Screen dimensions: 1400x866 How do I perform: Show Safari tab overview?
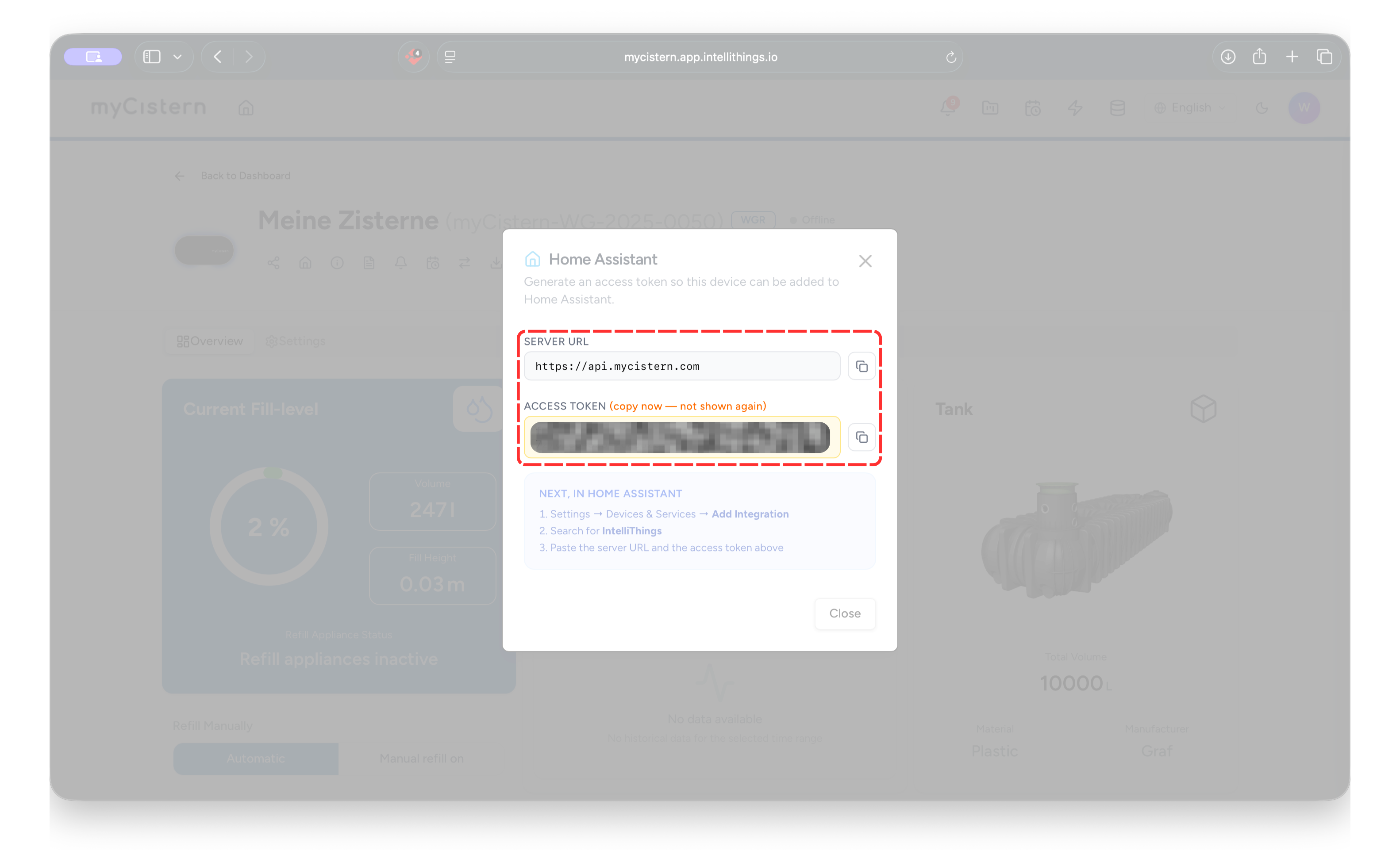[1324, 57]
